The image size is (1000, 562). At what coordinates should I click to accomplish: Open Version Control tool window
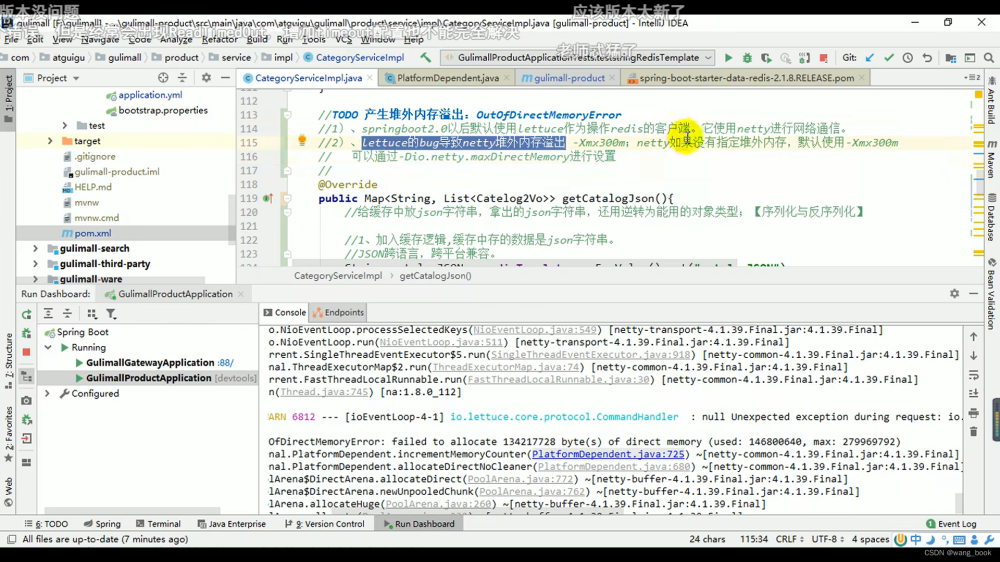(324, 524)
